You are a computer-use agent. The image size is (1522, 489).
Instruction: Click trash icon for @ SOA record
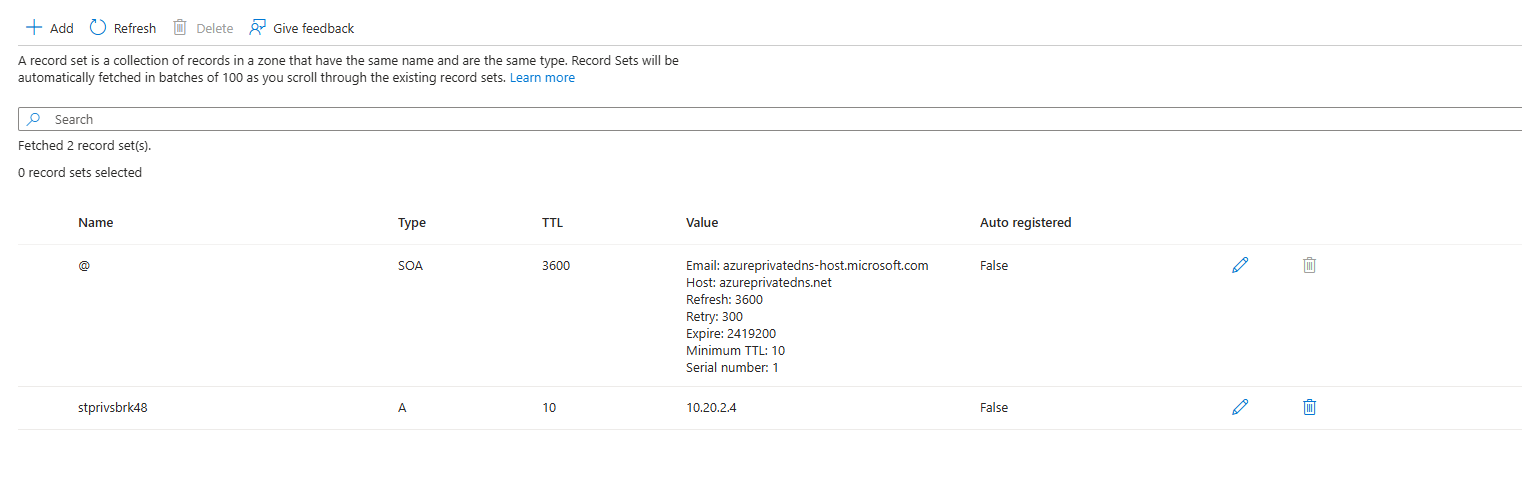[1309, 265]
